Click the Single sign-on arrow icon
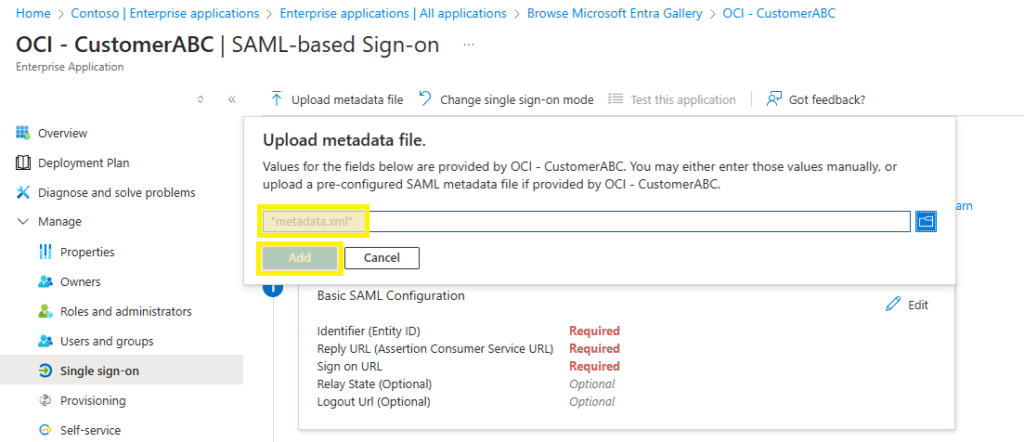The image size is (1024, 442). point(45,371)
